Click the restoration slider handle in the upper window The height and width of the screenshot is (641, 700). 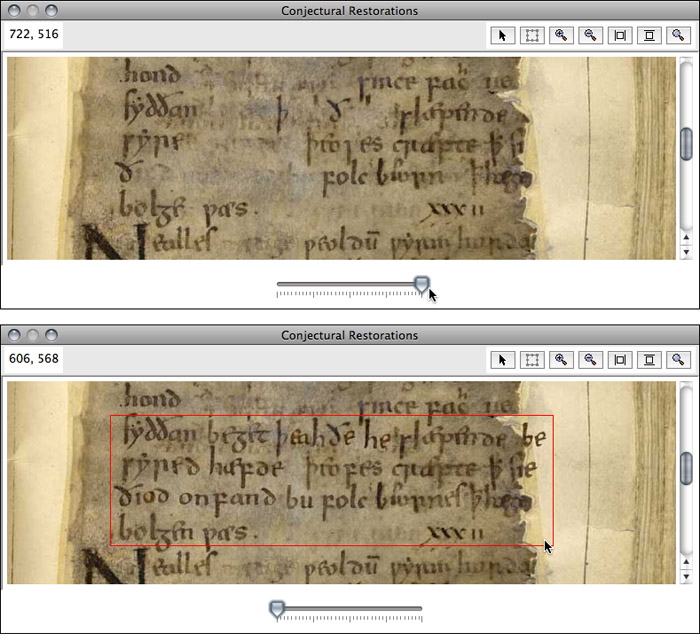421,285
